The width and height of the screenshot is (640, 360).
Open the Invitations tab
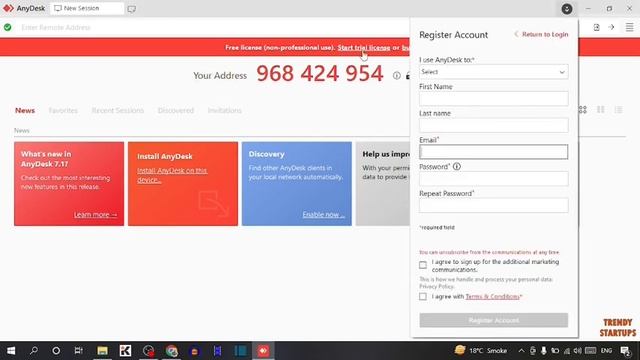tap(224, 111)
